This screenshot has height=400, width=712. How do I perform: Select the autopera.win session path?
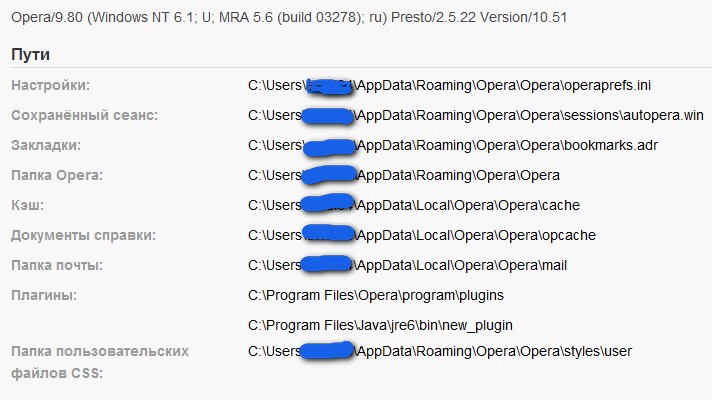coord(476,115)
